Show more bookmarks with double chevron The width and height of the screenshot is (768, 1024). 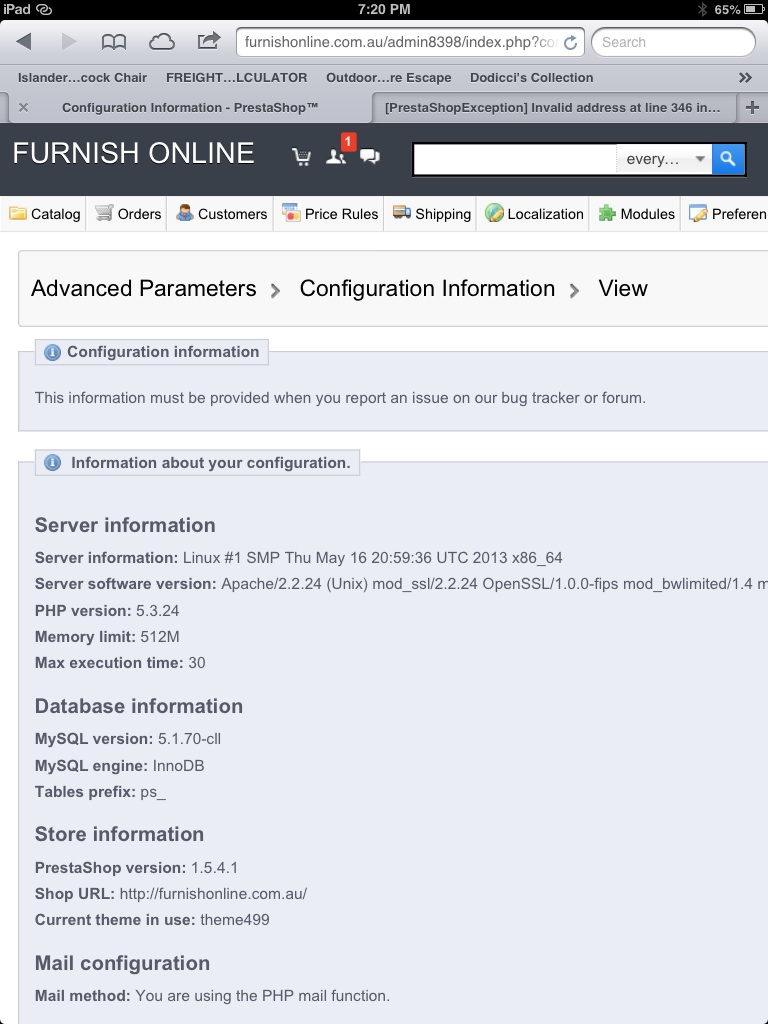coord(745,77)
